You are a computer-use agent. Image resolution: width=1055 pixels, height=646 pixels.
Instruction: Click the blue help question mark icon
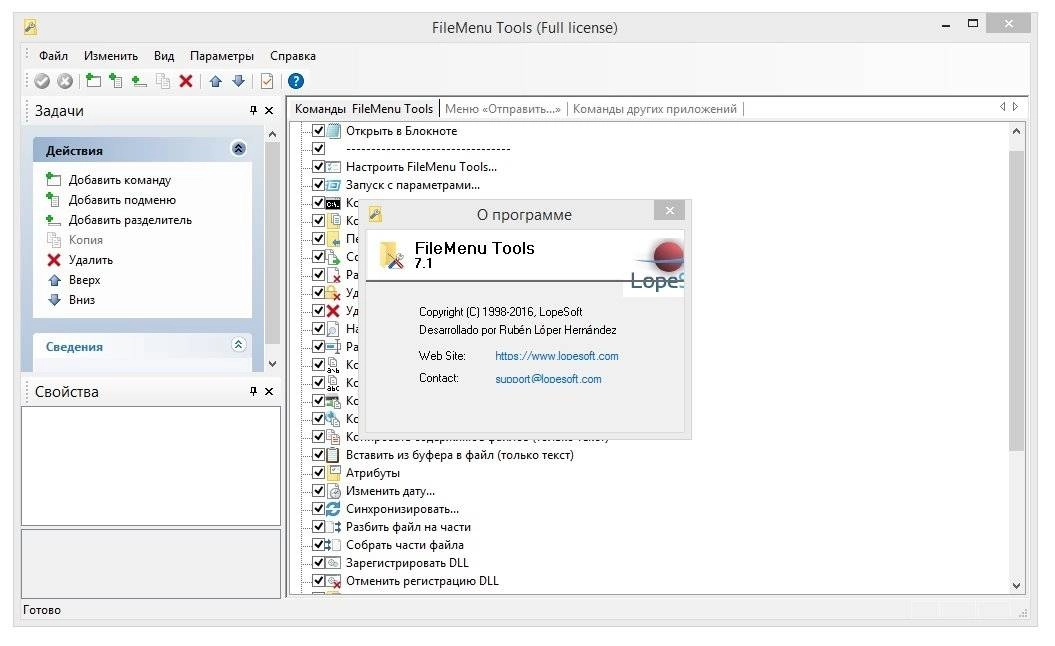point(295,81)
